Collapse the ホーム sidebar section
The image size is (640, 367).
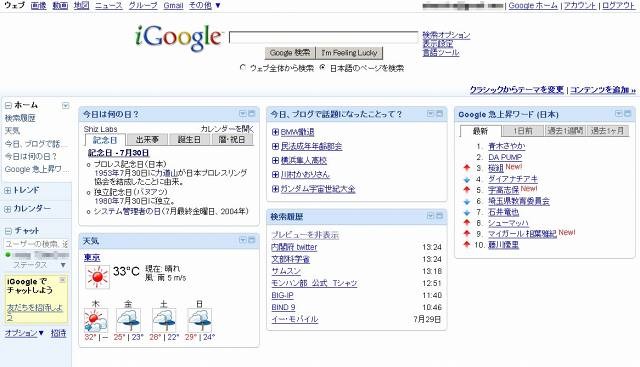(8, 105)
